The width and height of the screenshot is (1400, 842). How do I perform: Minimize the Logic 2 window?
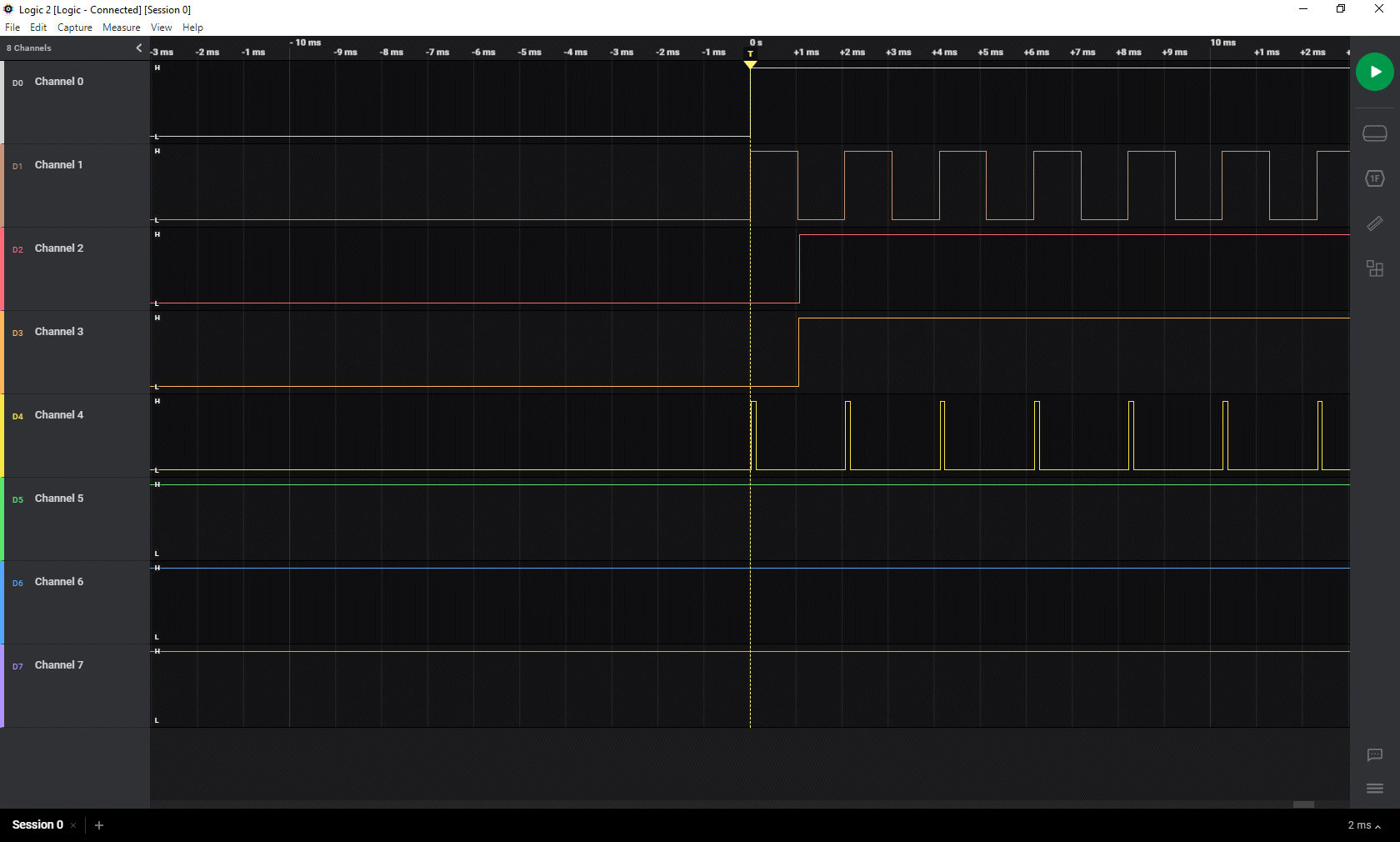(1303, 9)
